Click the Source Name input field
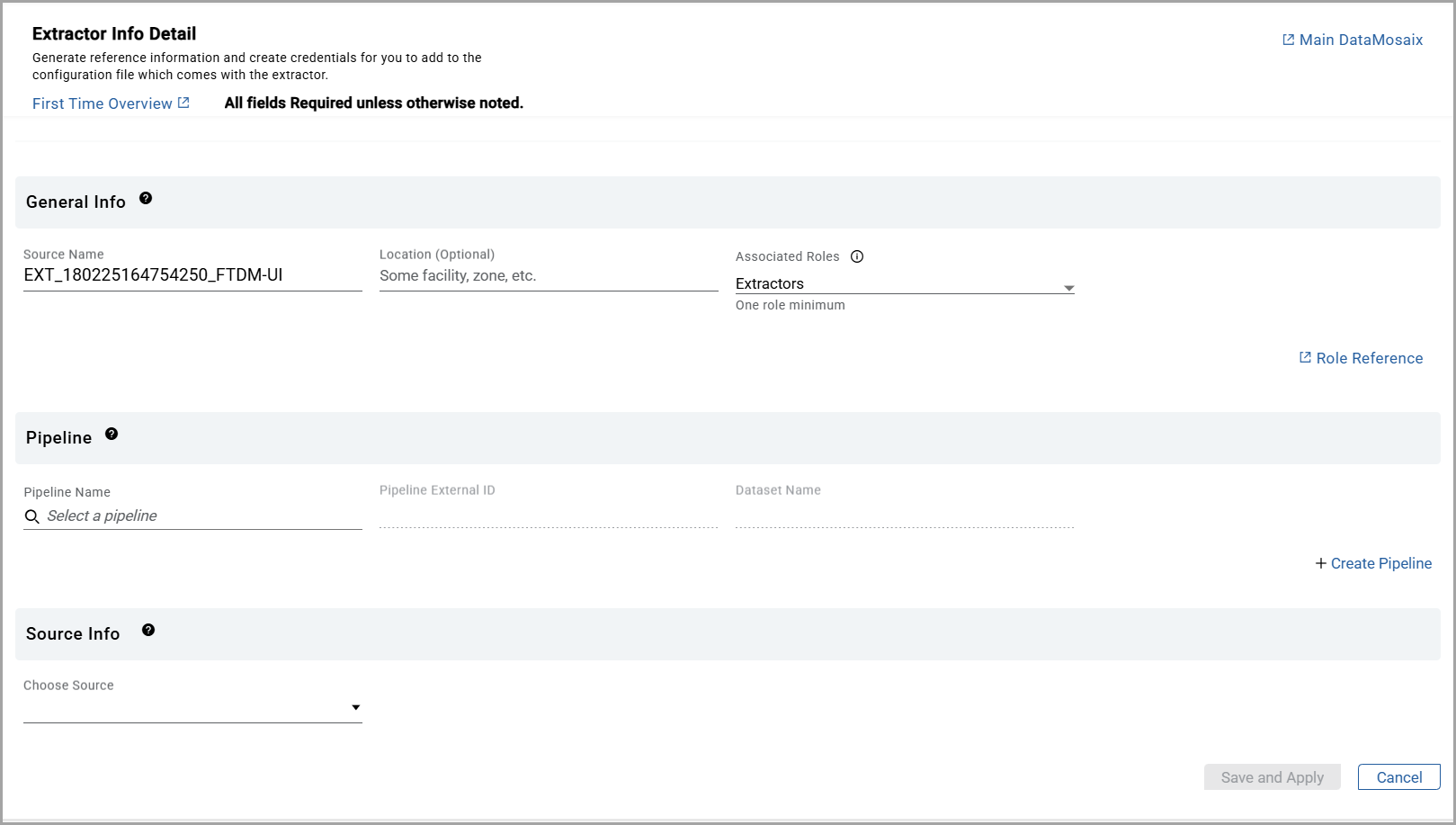Viewport: 1456px width, 825px height. point(192,275)
